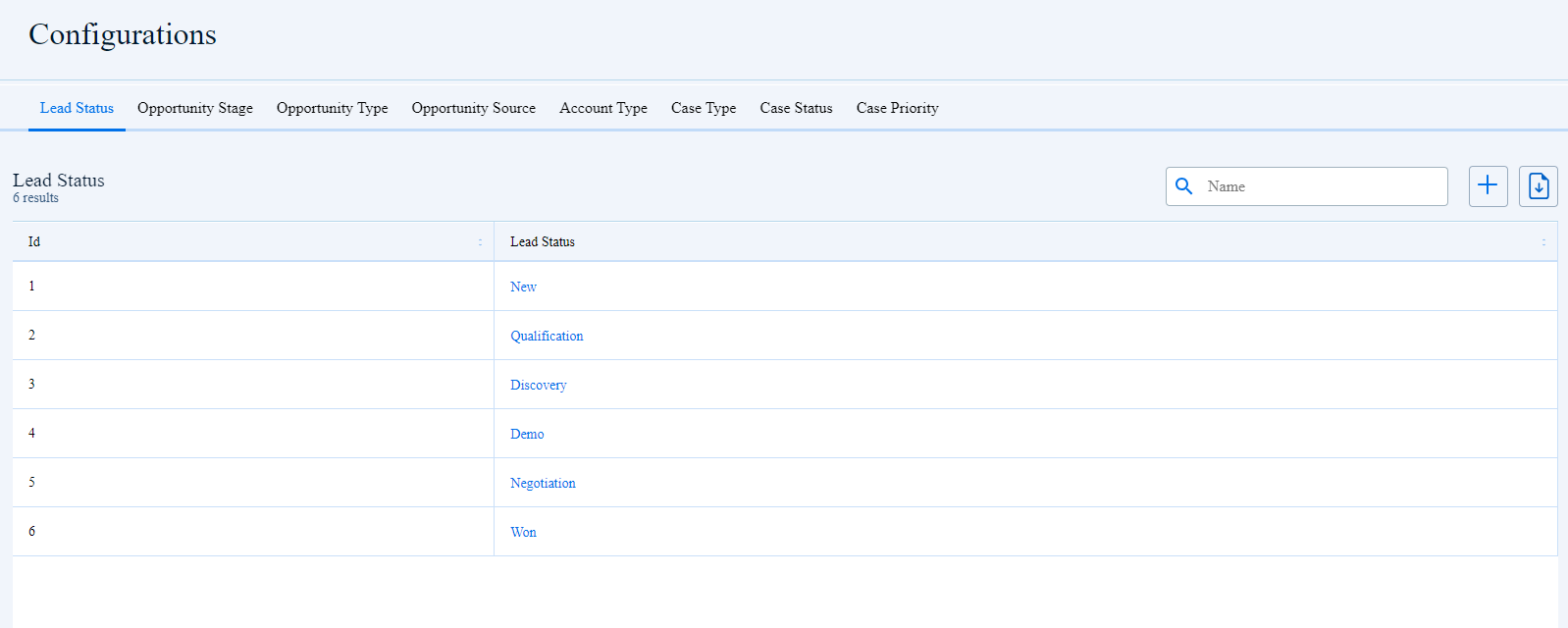Open the Opportunity Source tab
Screen dimensions: 1568x628
tap(473, 108)
